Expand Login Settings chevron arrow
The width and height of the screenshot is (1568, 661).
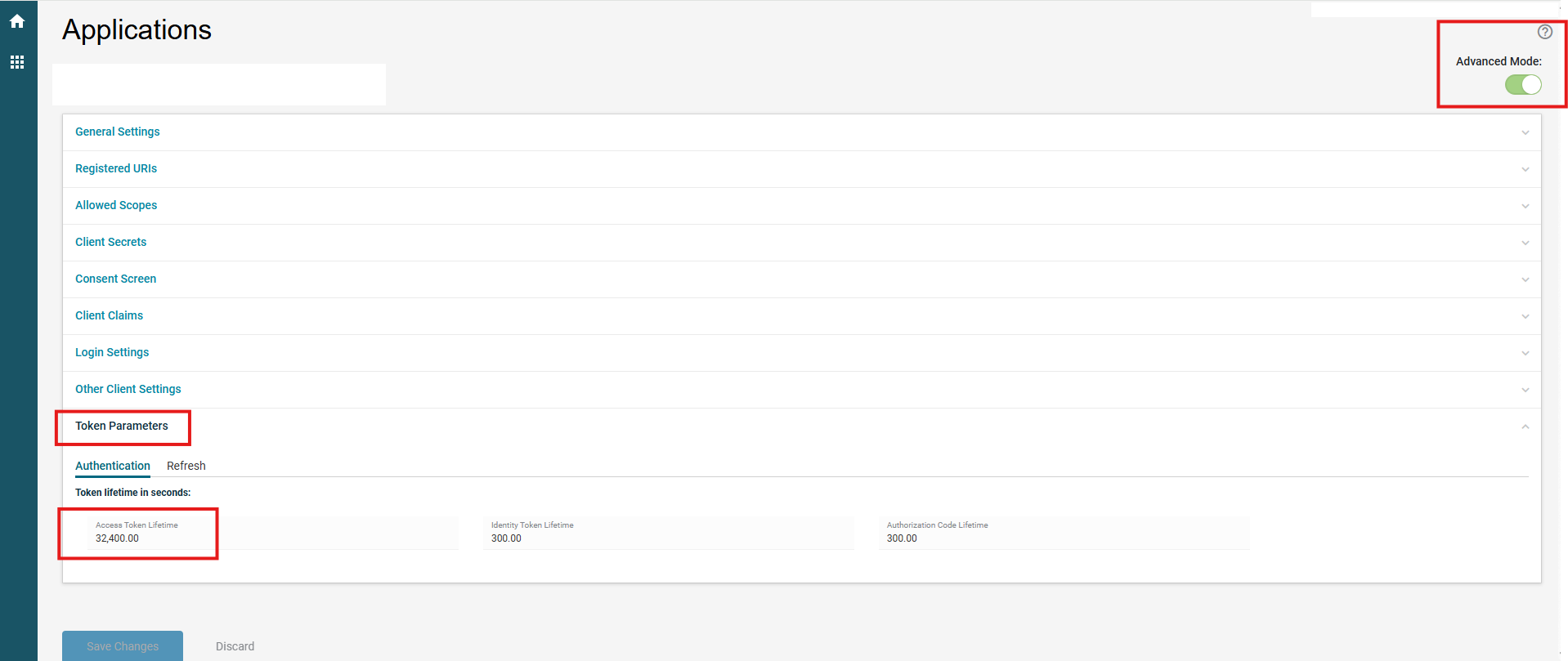click(x=1525, y=353)
